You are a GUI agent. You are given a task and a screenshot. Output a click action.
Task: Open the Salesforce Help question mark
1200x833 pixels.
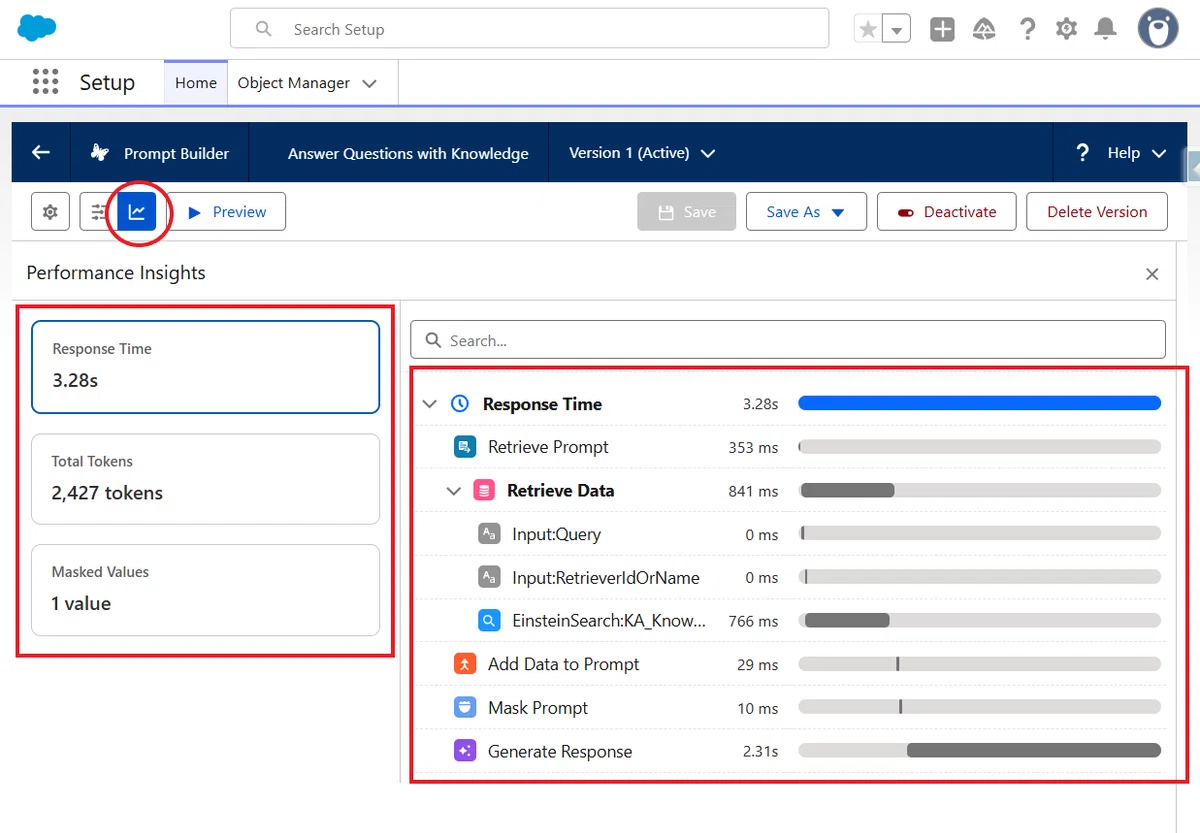click(1027, 29)
